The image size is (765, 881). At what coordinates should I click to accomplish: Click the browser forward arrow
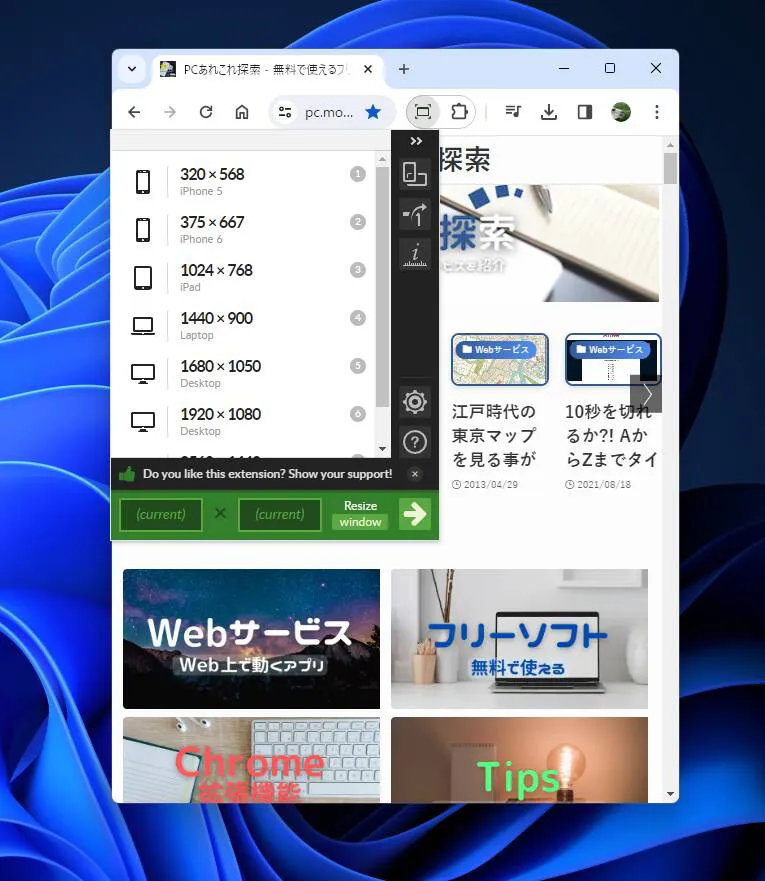click(x=170, y=112)
